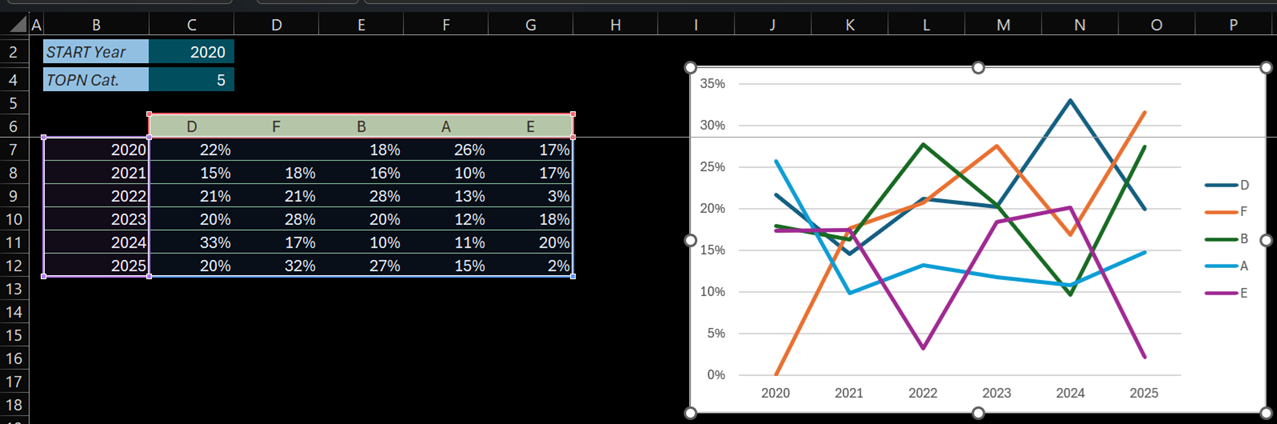Click the dark blue D series peak at 2024
Image resolution: width=1277 pixels, height=424 pixels.
pyautogui.click(x=1070, y=100)
